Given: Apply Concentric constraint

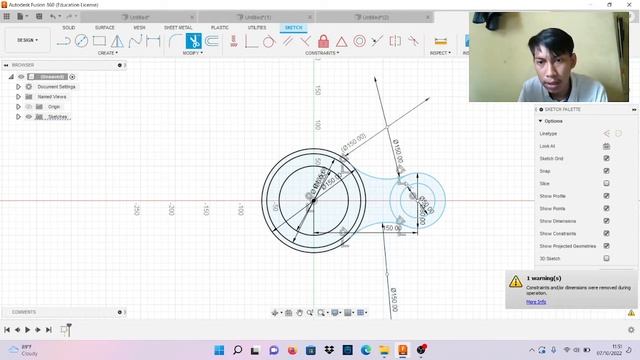Looking at the screenshot, I should (359, 41).
